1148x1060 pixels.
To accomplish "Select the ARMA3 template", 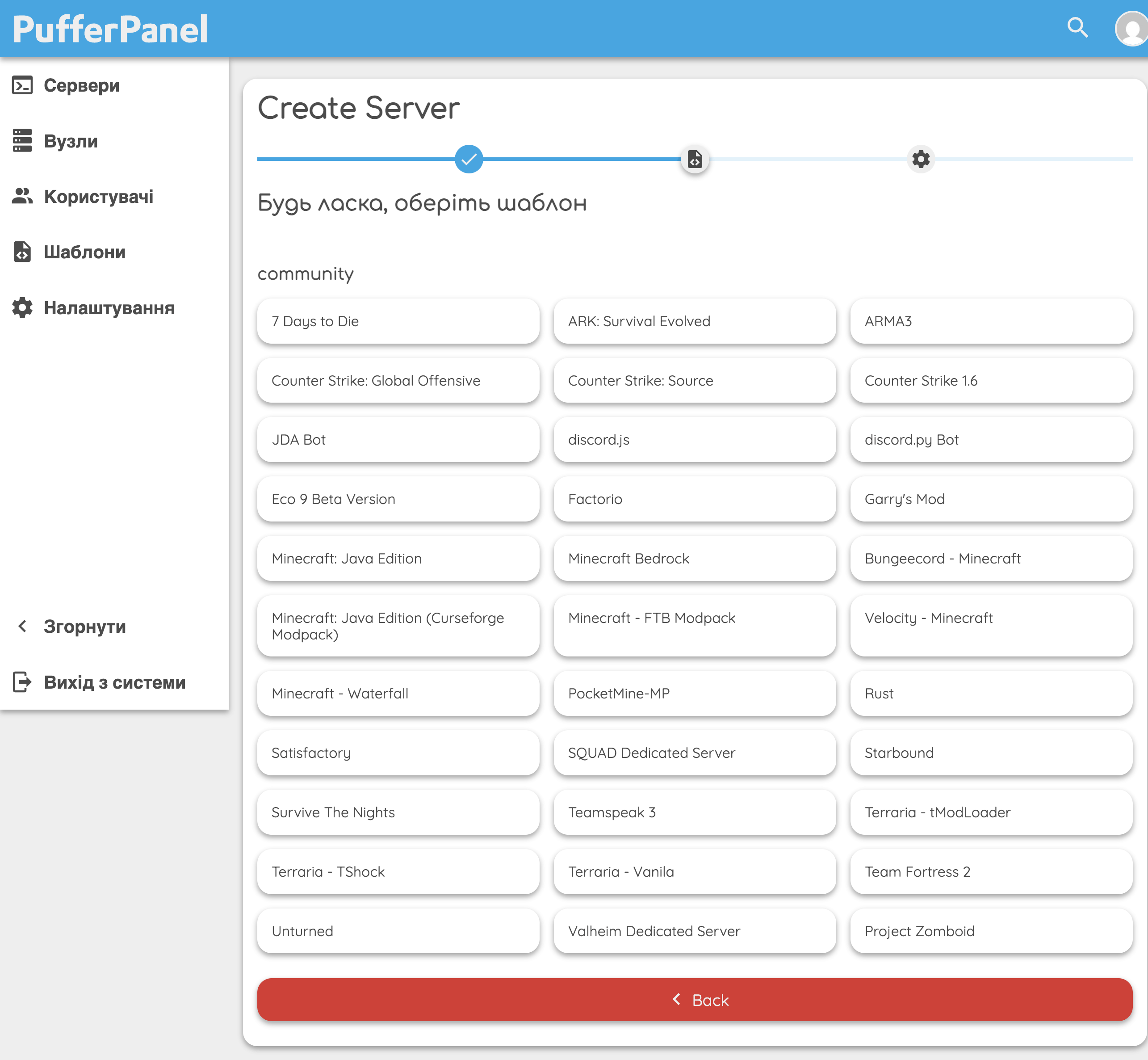I will pos(991,321).
